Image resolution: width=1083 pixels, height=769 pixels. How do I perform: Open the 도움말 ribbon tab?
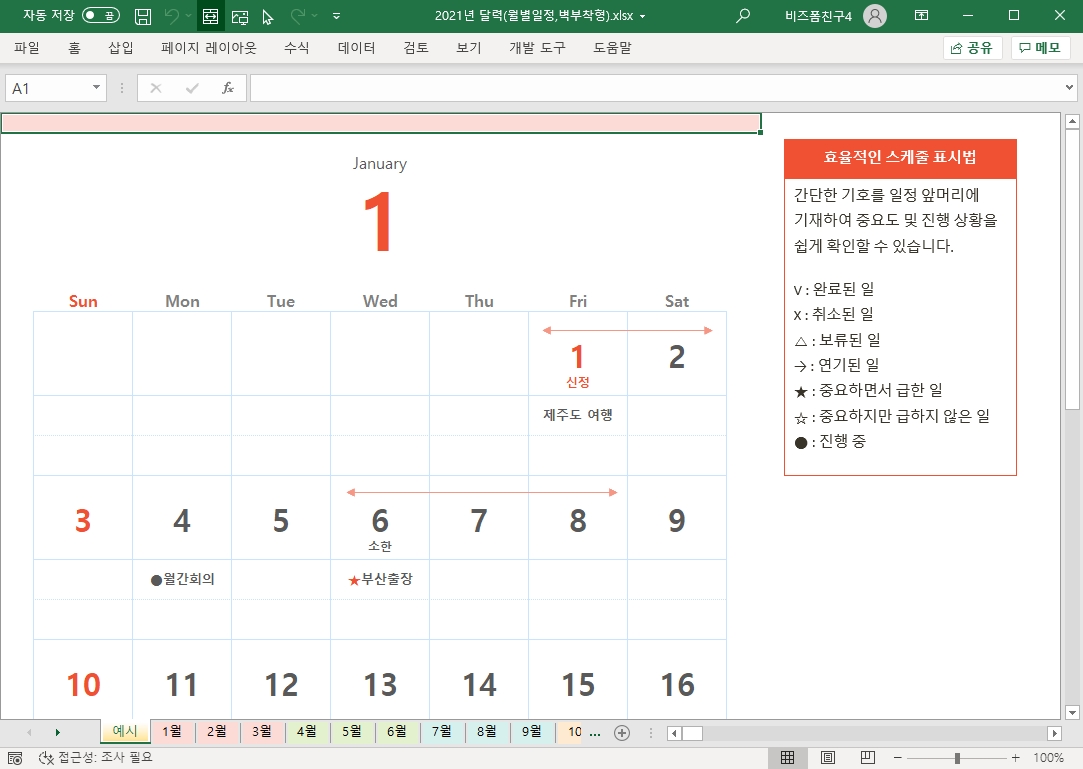pos(612,48)
